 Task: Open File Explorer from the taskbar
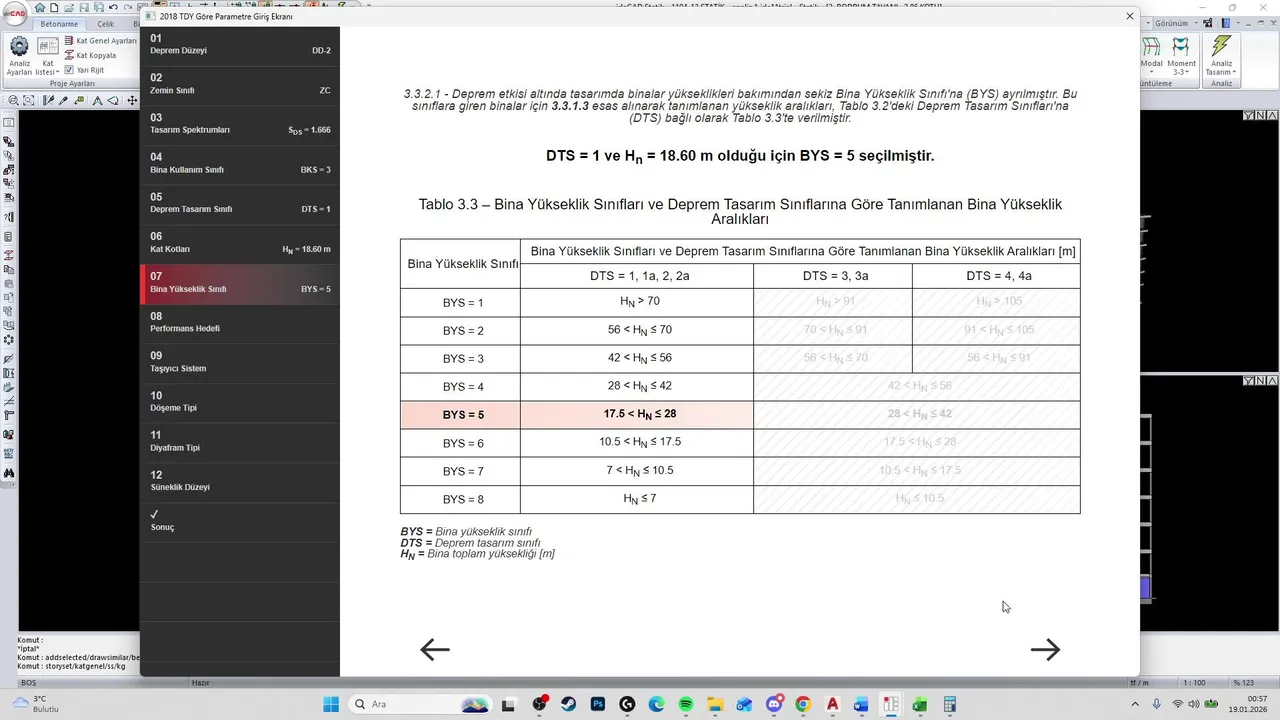pyautogui.click(x=715, y=704)
